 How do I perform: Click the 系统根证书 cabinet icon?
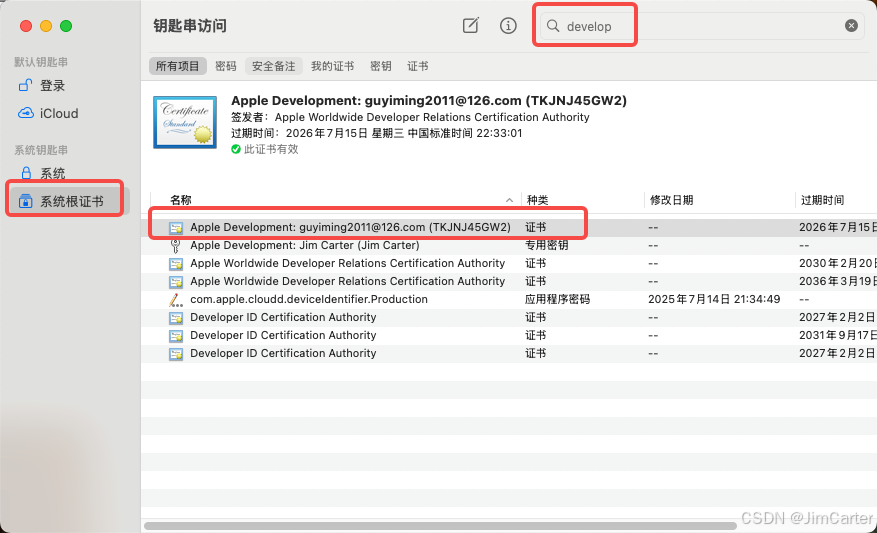tap(26, 201)
